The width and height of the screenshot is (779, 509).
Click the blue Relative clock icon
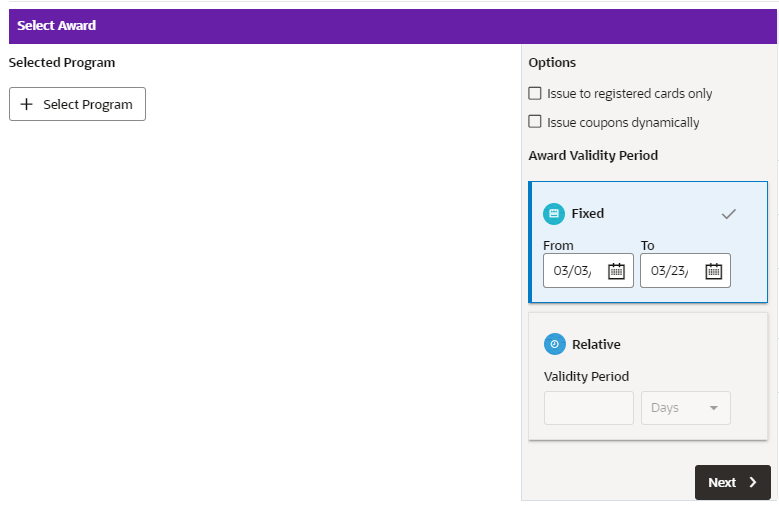555,344
